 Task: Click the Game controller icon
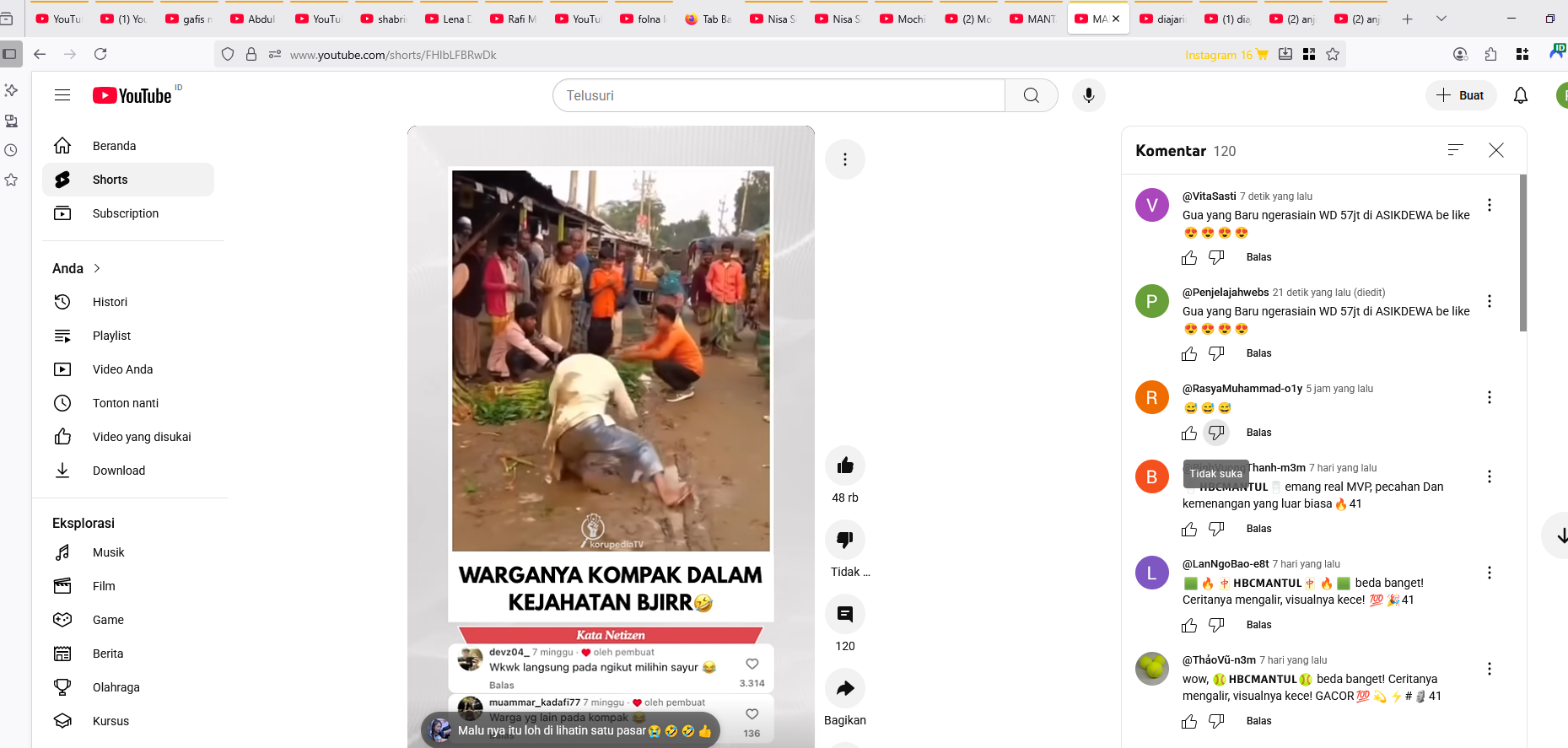62,620
